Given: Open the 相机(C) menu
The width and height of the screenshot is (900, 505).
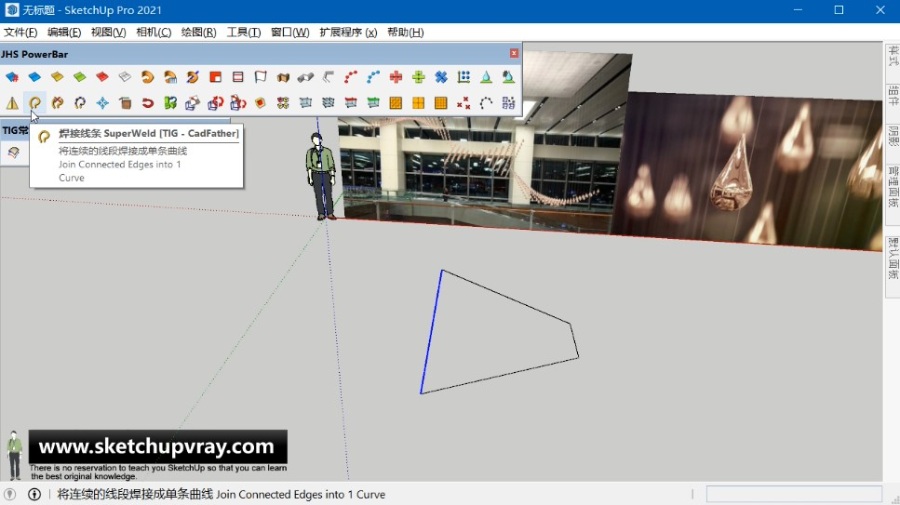Looking at the screenshot, I should [x=153, y=32].
